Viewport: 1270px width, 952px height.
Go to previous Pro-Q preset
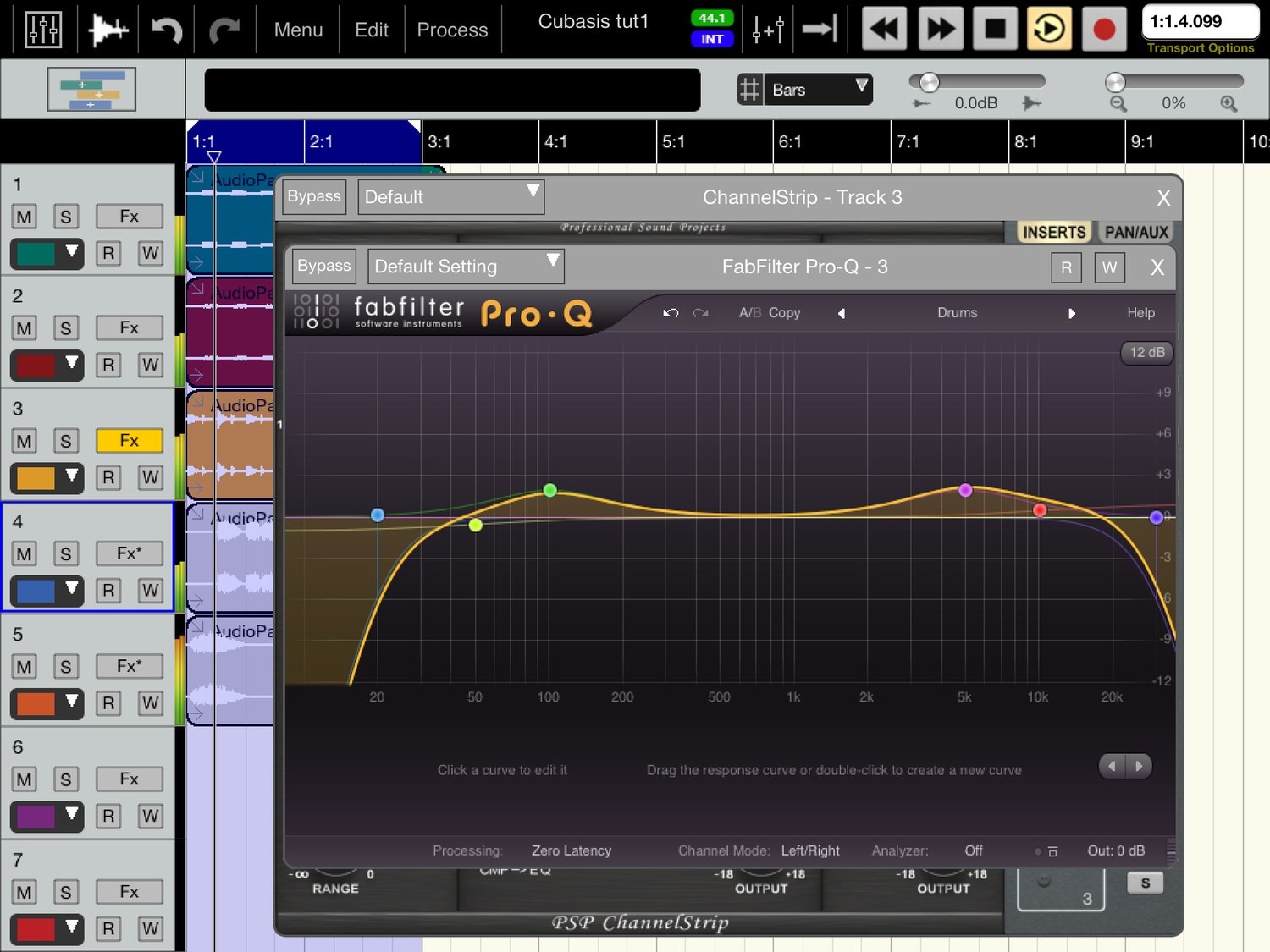pyautogui.click(x=842, y=313)
